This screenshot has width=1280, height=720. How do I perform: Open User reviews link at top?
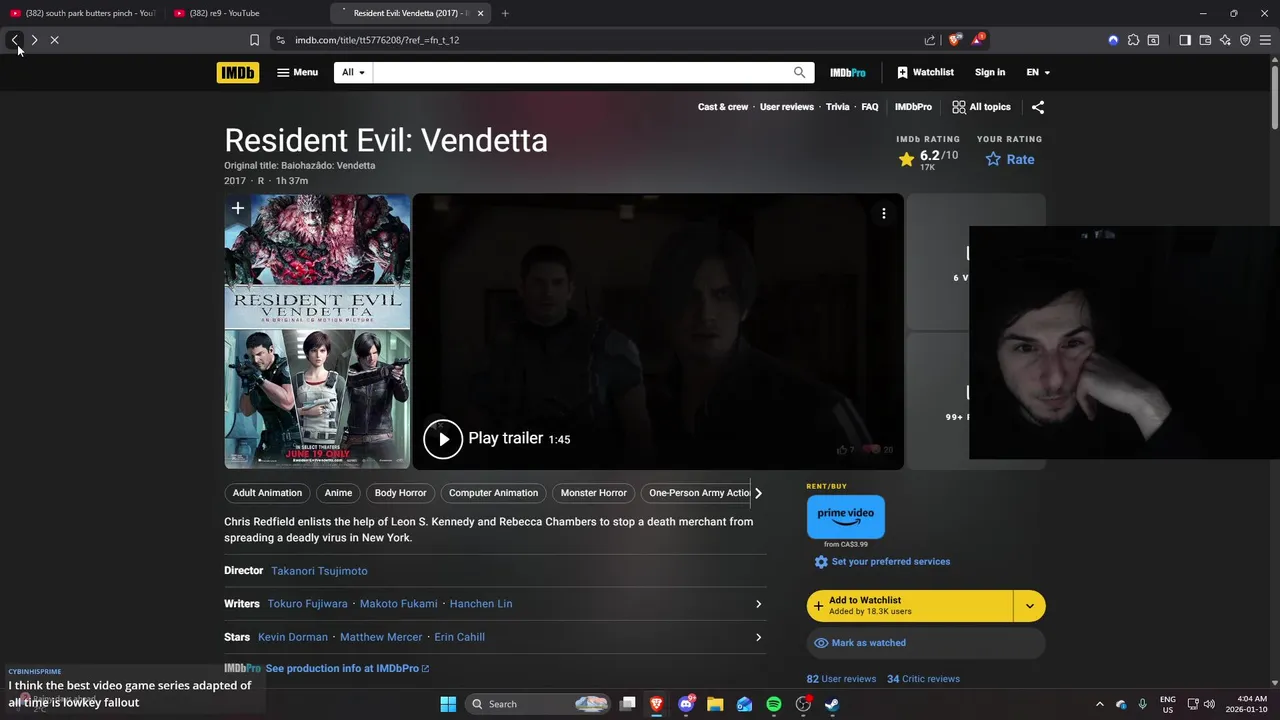787,107
